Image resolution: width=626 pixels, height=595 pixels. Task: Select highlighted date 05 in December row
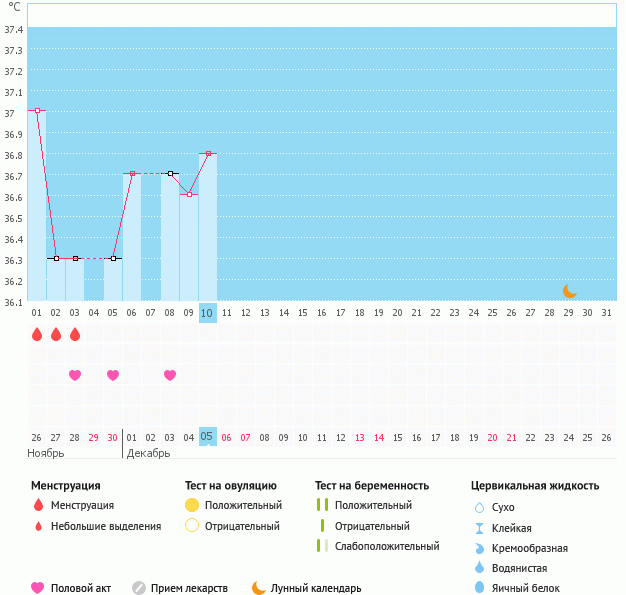tap(207, 437)
